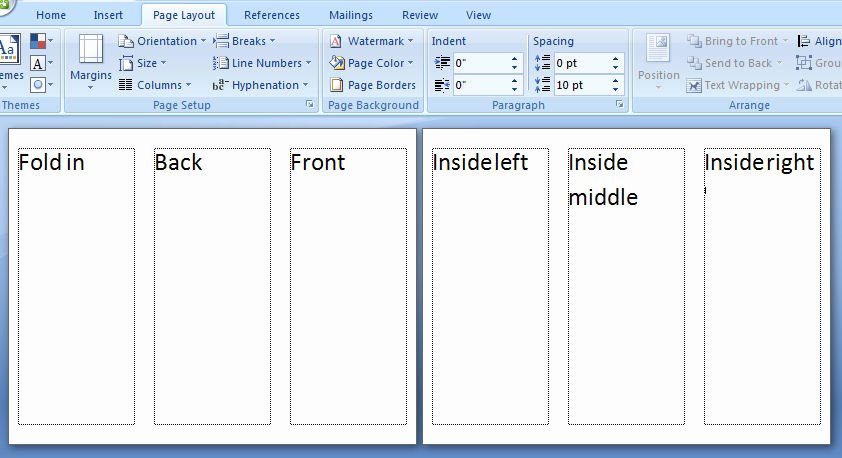Switch to the Home tab
The image size is (842, 458).
[51, 15]
